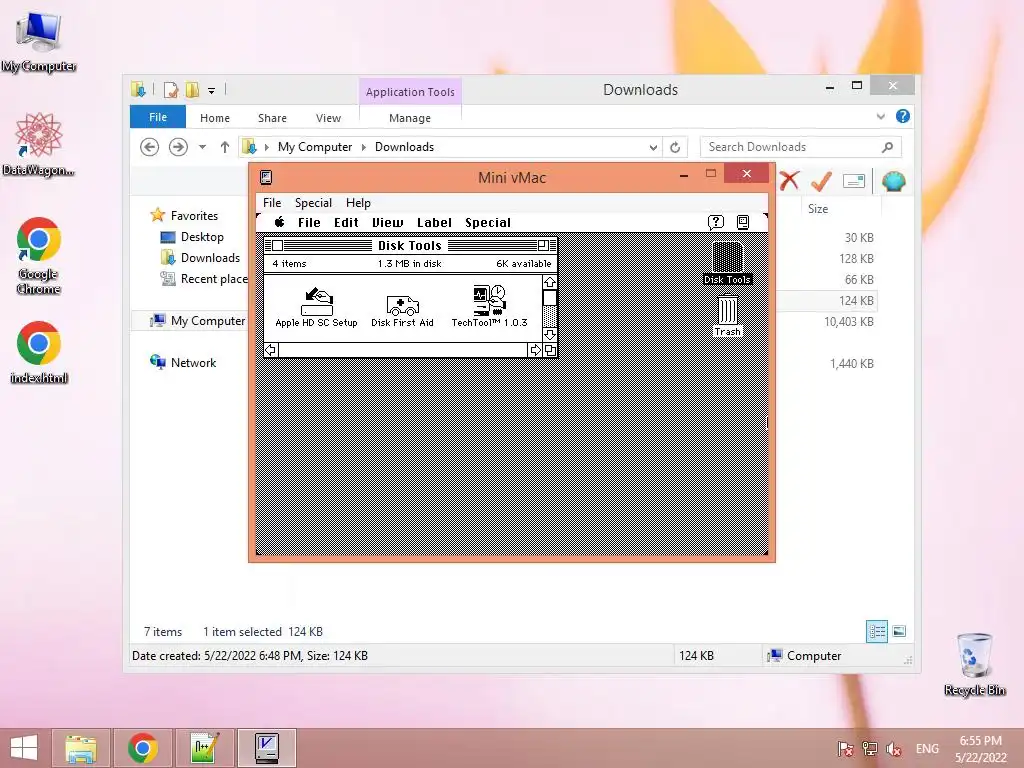The image size is (1024, 768).
Task: Open Customize Quick Access Toolbar dropdown
Action: click(x=212, y=90)
